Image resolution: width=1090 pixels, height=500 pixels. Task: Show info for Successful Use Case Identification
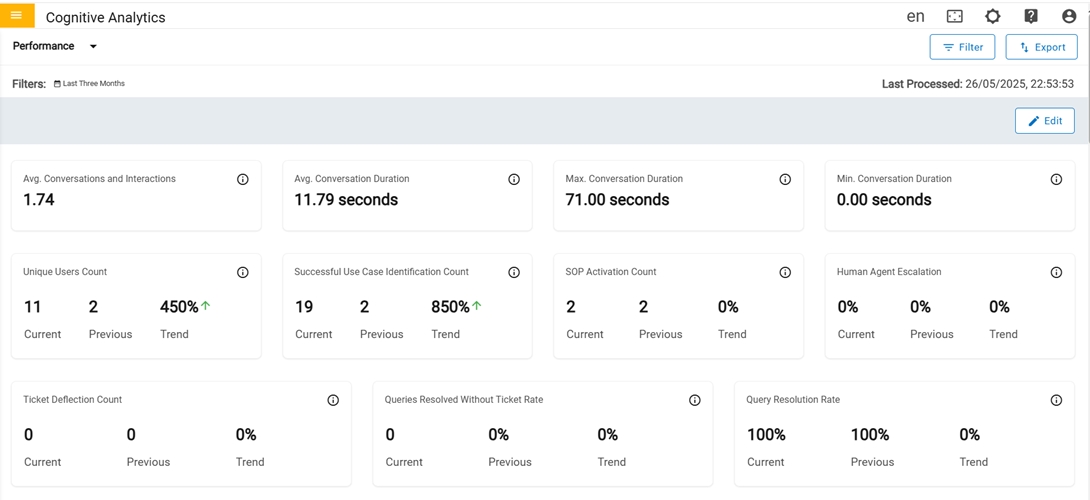click(514, 272)
